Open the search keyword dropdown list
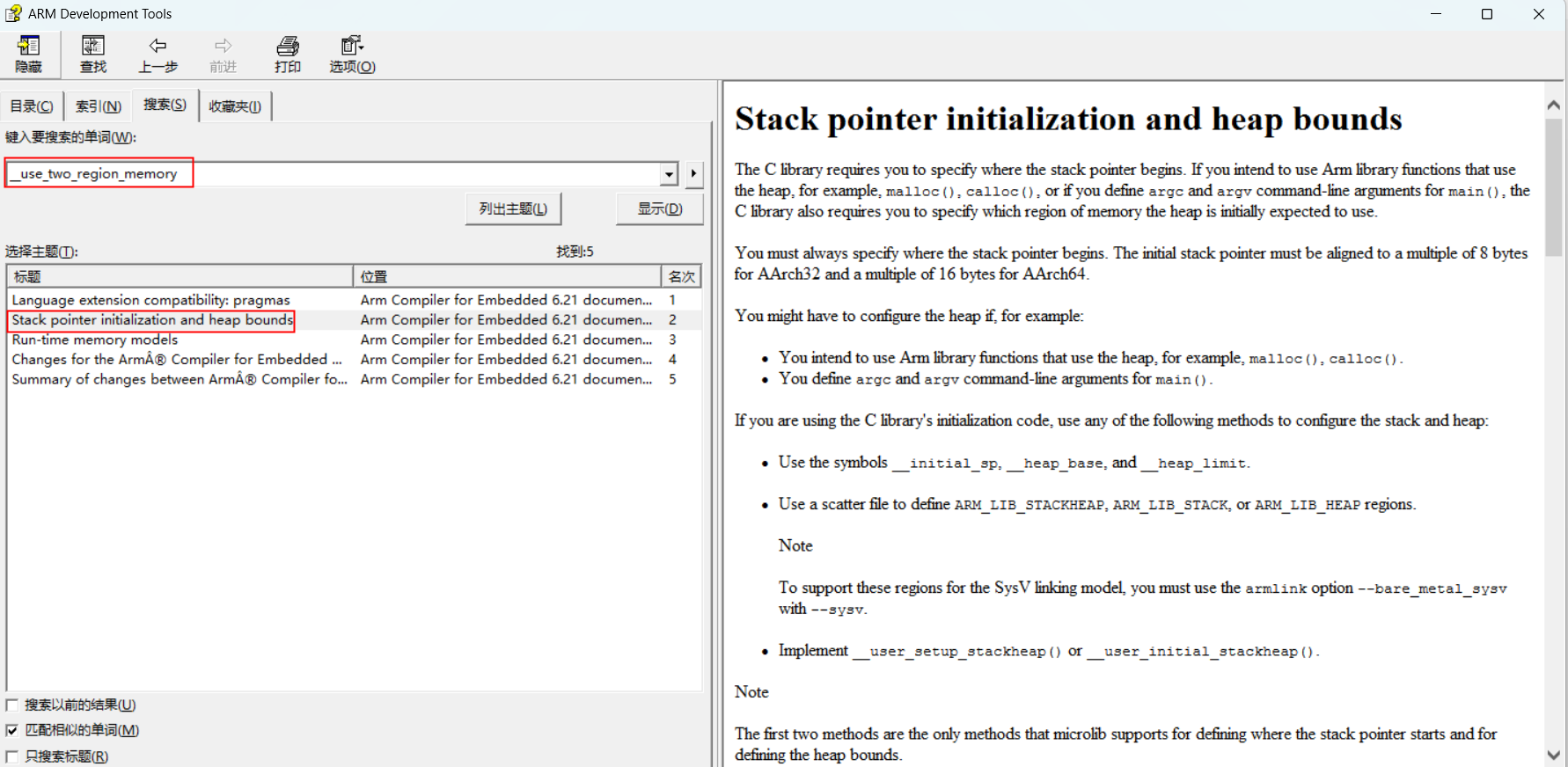 (x=670, y=174)
